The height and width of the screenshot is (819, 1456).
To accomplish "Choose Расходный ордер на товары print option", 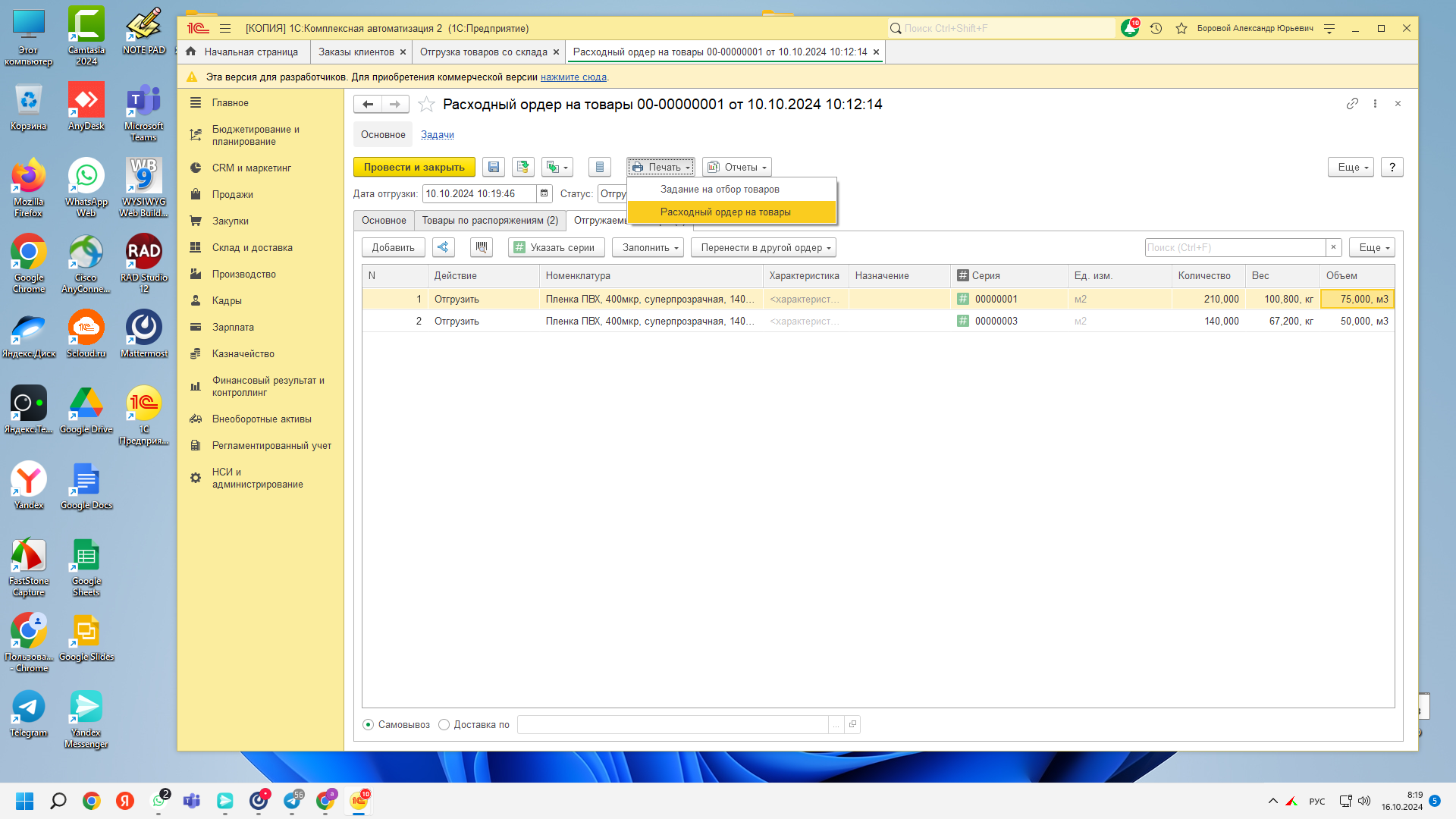I will [x=725, y=212].
